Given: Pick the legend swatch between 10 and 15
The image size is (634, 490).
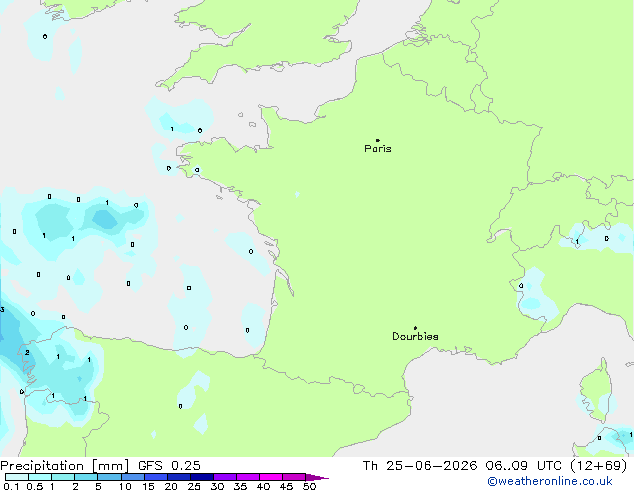Looking at the screenshot, I should (x=132, y=477).
